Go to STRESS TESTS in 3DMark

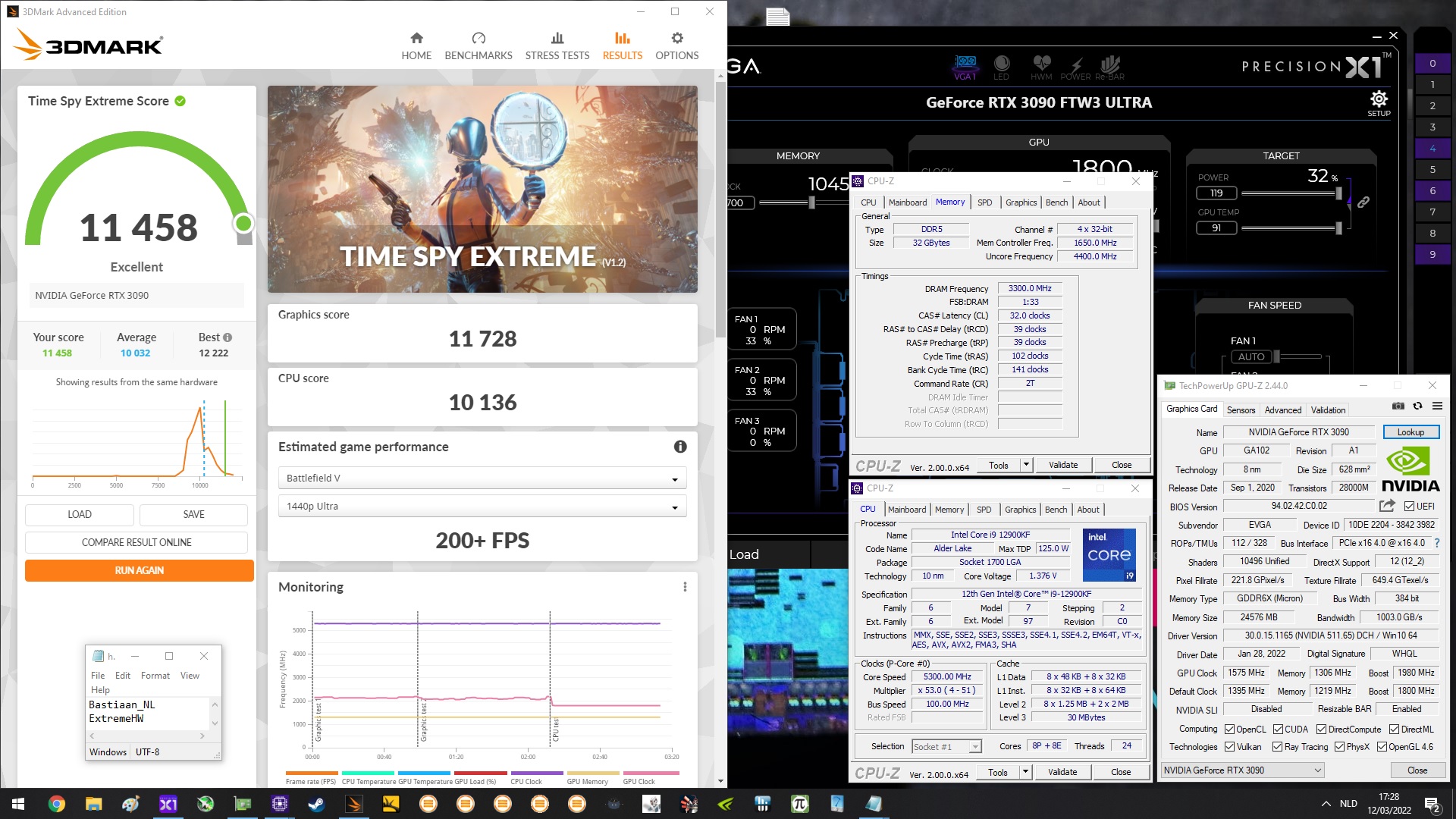(x=557, y=46)
